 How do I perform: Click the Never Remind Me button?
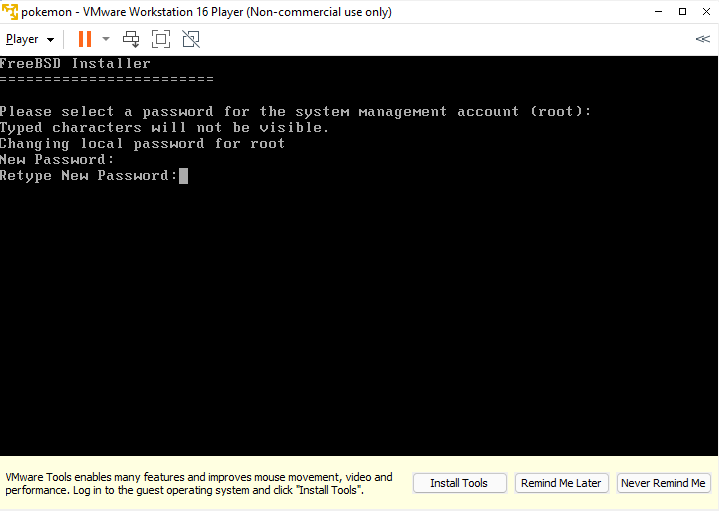pos(663,483)
